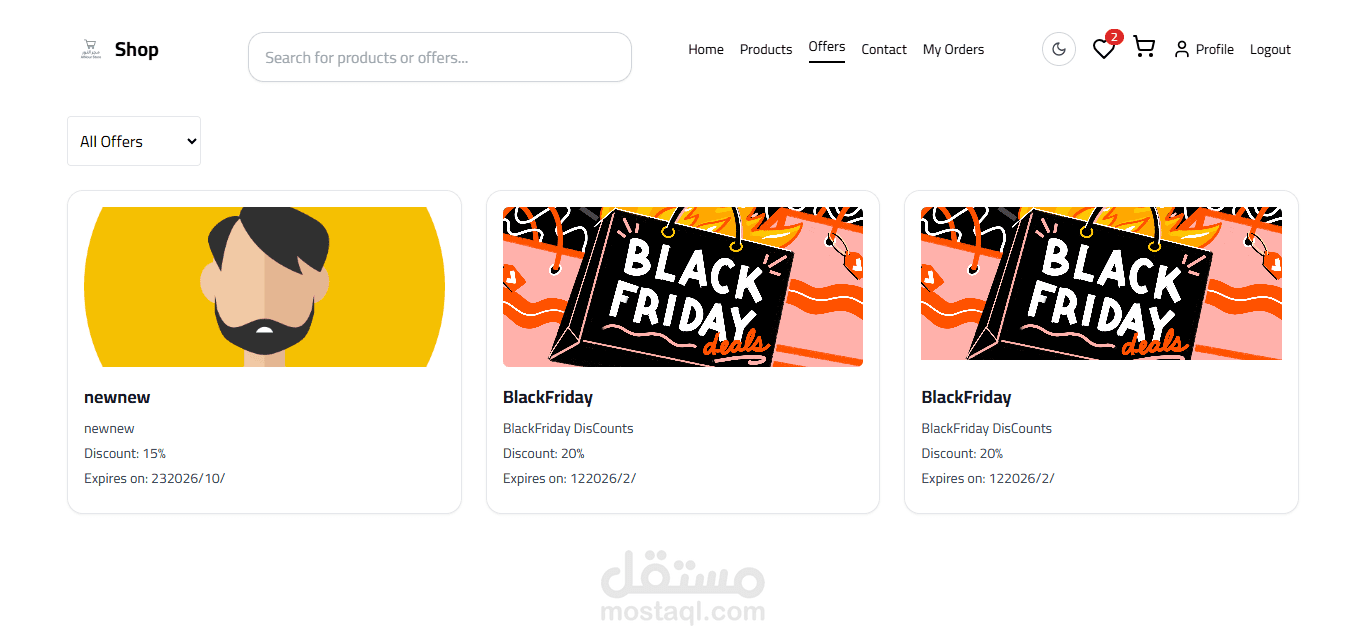1366x639 pixels.
Task: View My Orders page
Action: pos(953,49)
